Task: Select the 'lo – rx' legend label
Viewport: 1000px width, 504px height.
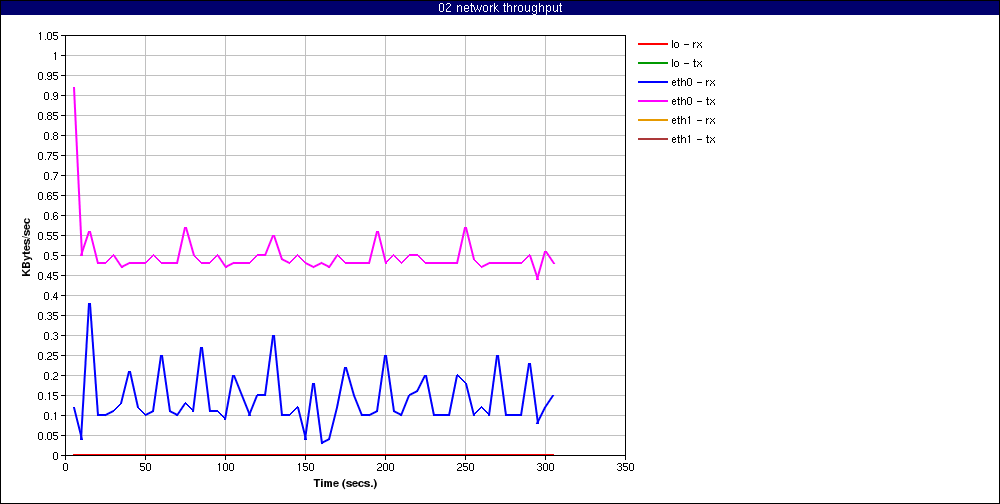Action: click(x=687, y=44)
